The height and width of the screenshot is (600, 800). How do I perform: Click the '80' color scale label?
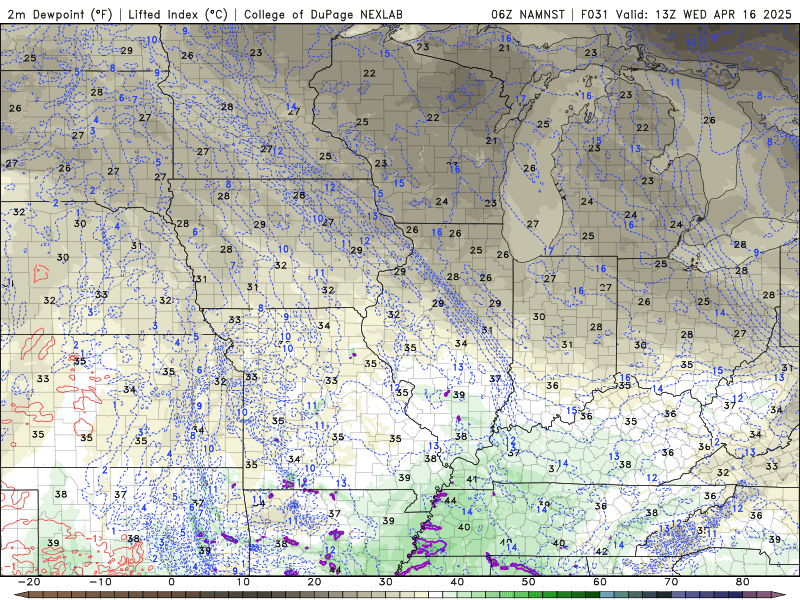pyautogui.click(x=743, y=582)
